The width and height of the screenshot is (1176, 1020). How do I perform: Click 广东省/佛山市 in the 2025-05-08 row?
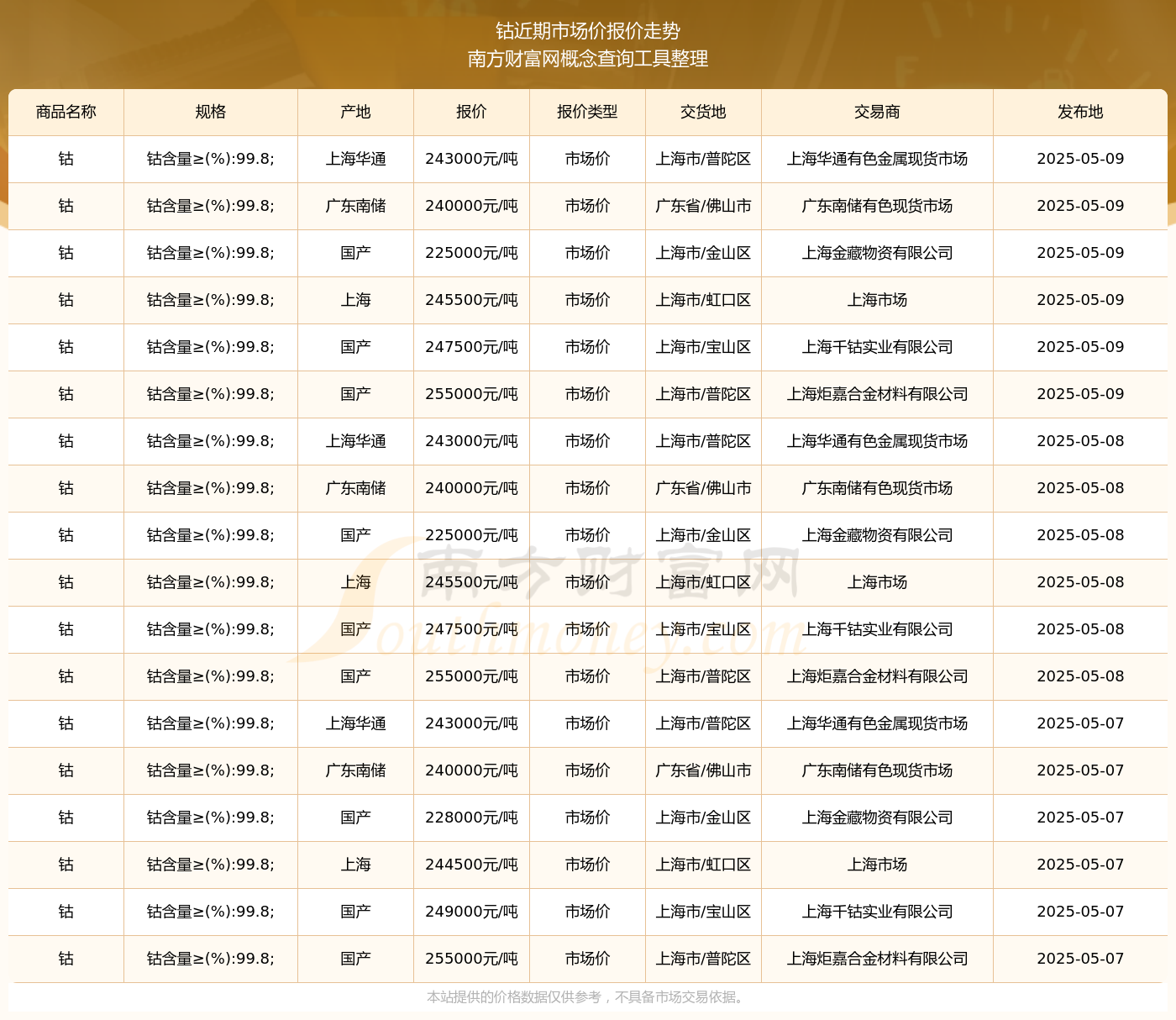[703, 488]
